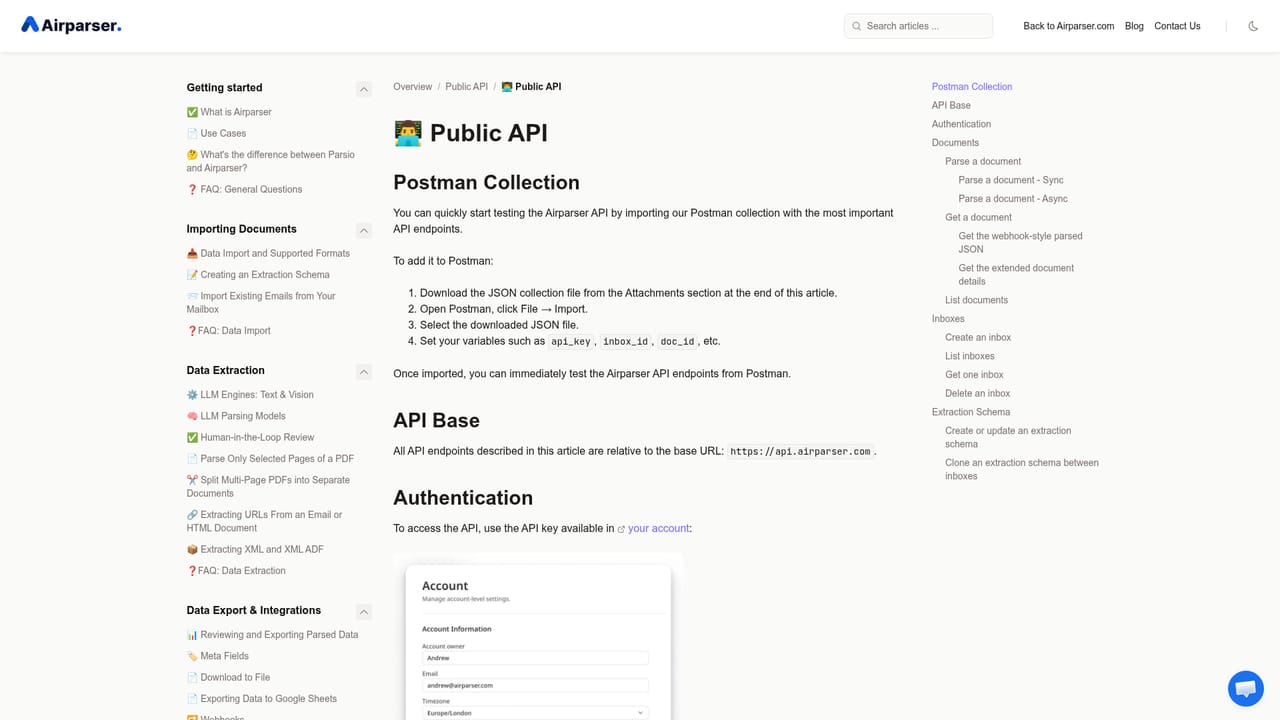The width and height of the screenshot is (1280, 720).
Task: Open Split Multi-Page PDFs article
Action: [268, 486]
